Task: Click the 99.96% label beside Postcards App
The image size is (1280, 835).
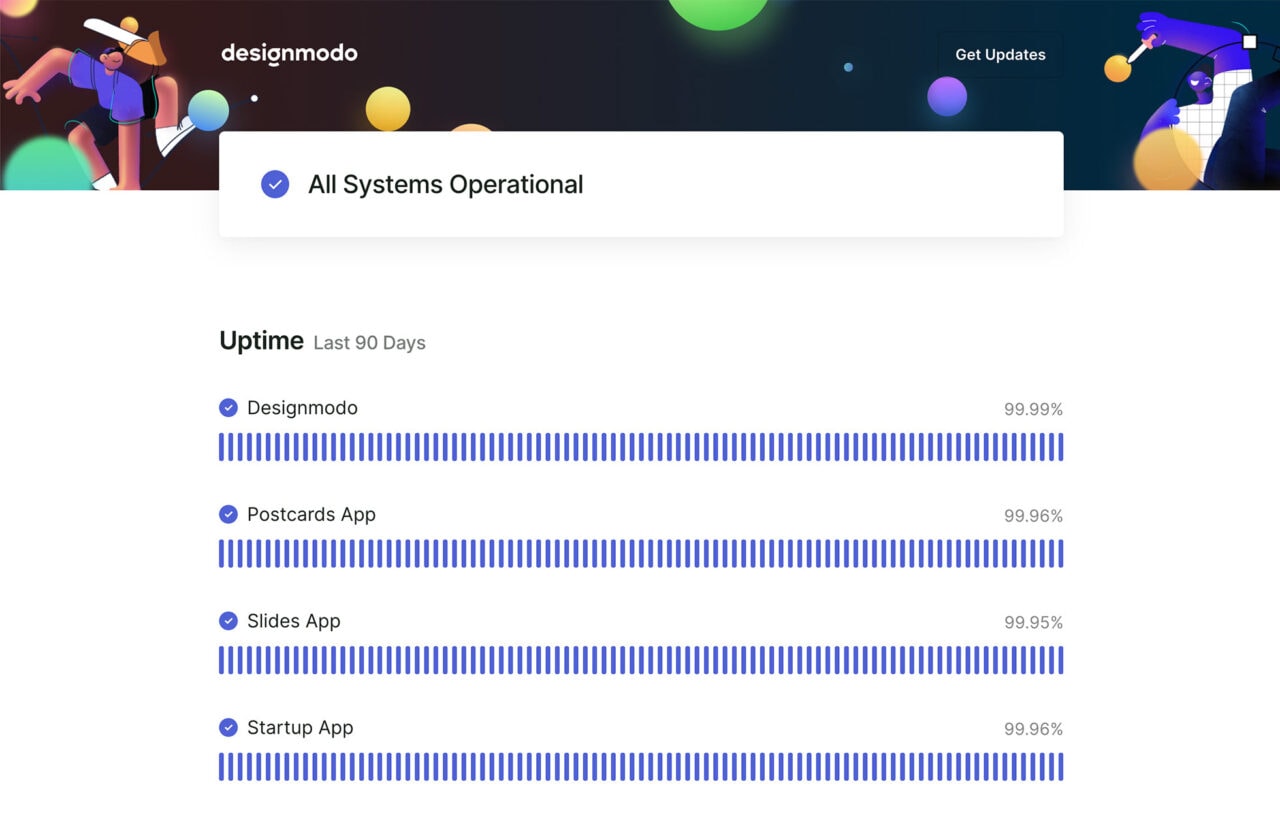Action: (1033, 516)
